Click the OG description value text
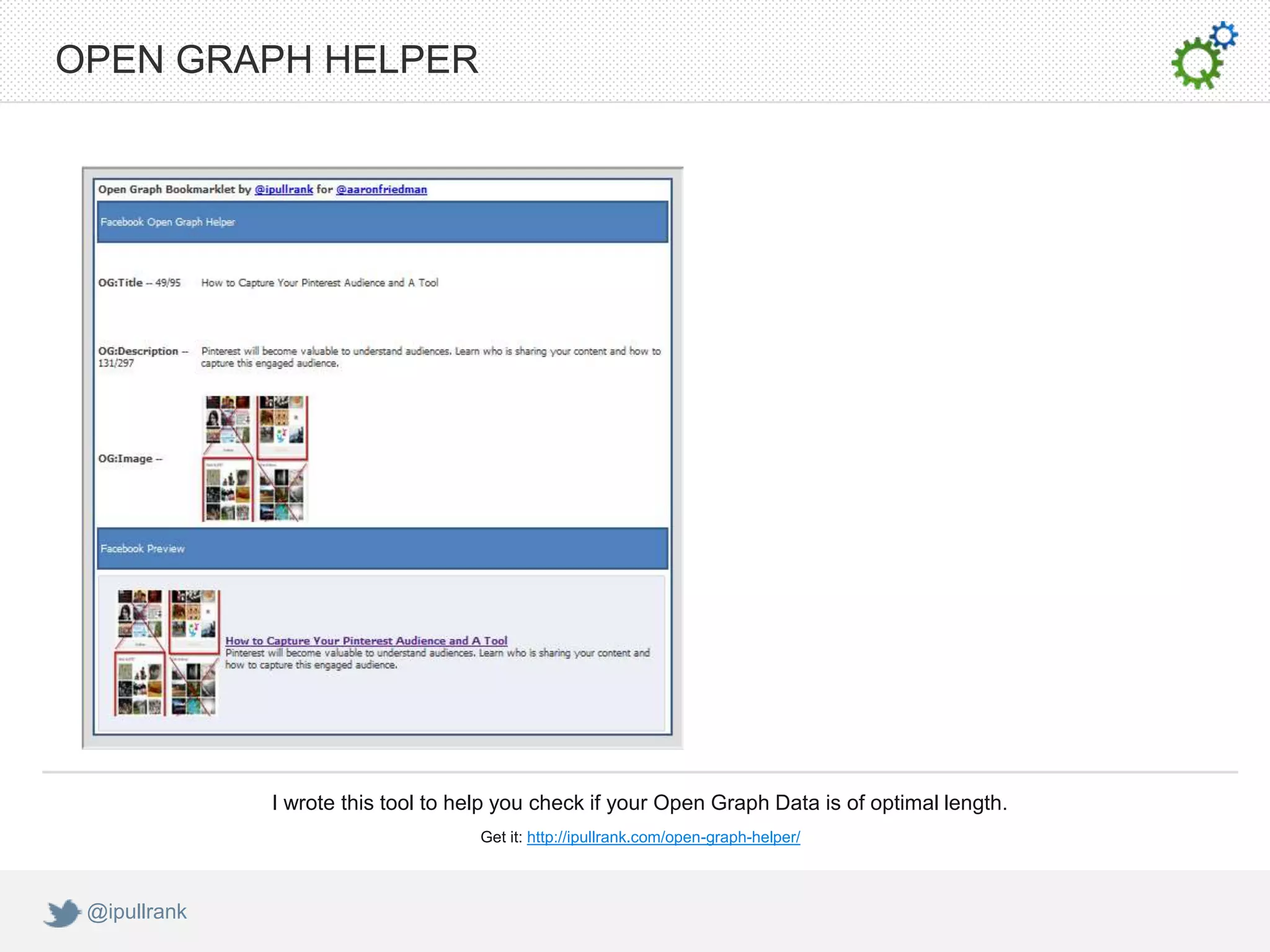This screenshot has width=1270, height=952. (x=431, y=357)
